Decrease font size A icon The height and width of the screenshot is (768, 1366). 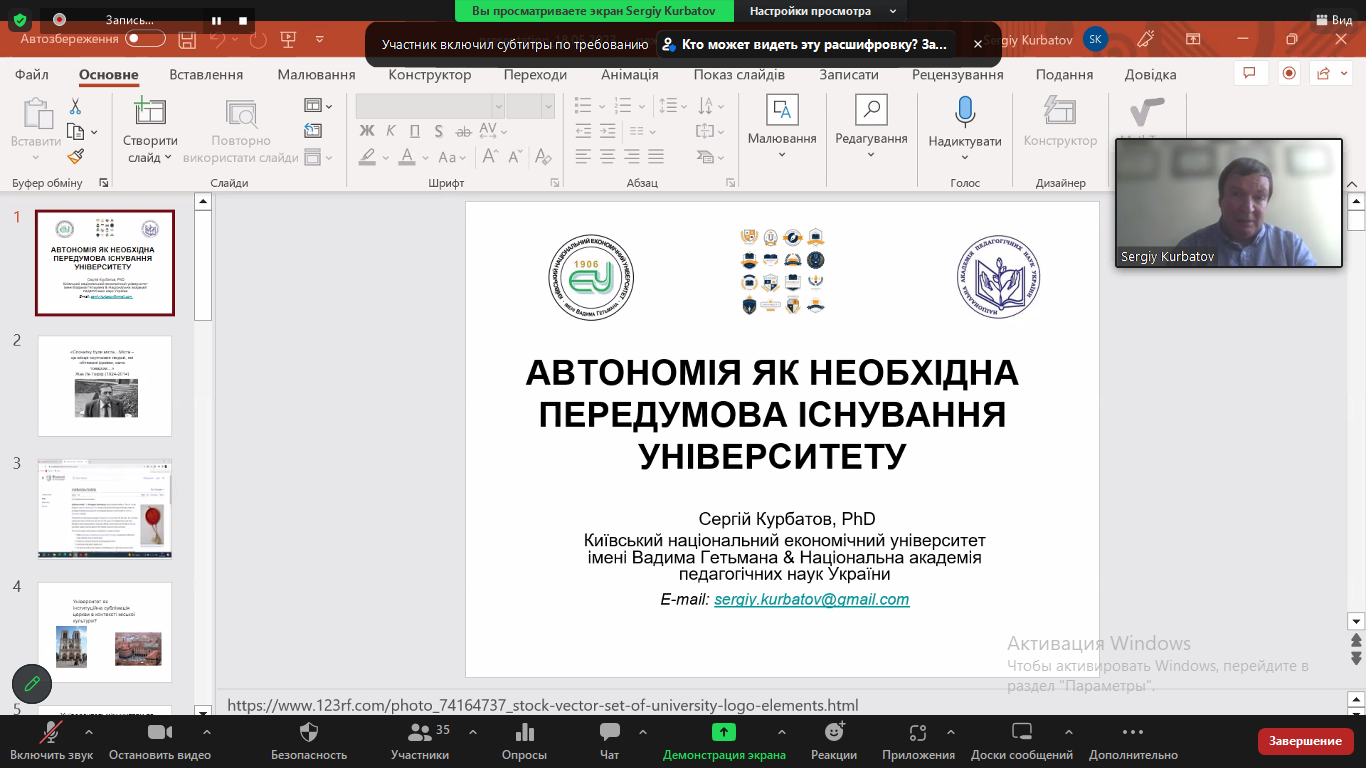517,156
